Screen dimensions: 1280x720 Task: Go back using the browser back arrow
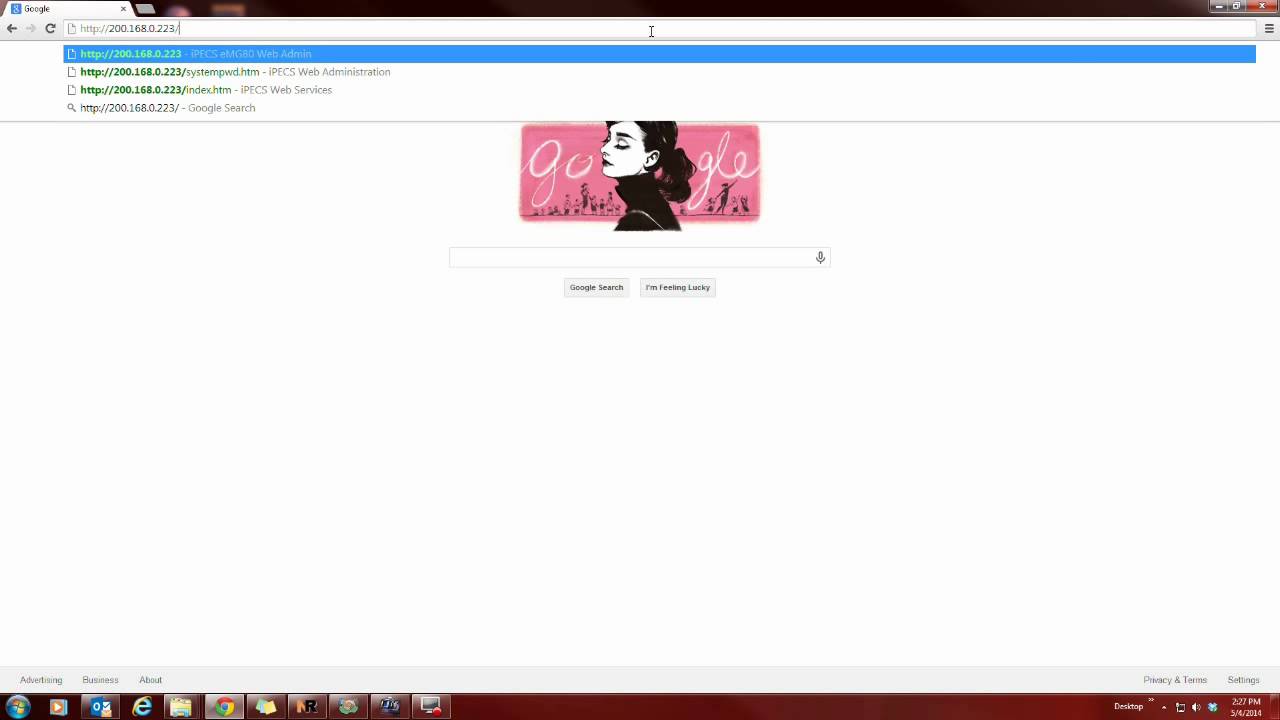point(12,28)
